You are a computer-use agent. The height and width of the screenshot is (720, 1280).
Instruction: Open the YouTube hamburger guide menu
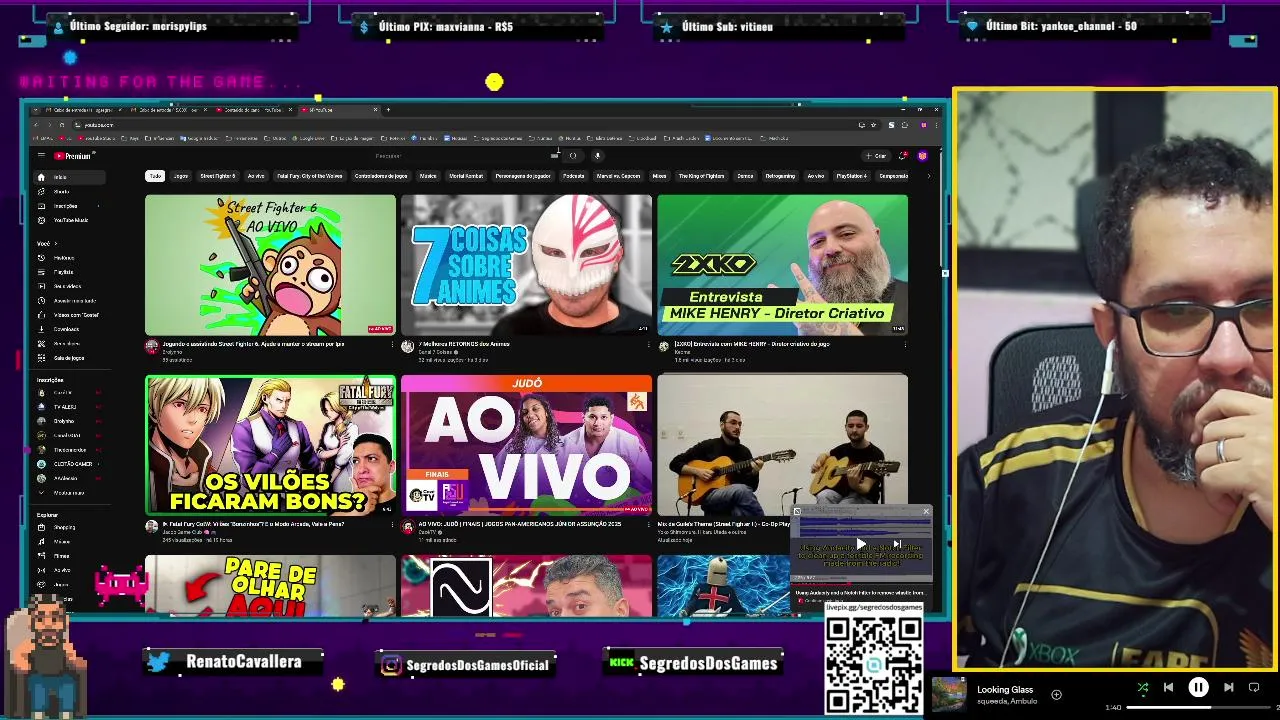41,155
